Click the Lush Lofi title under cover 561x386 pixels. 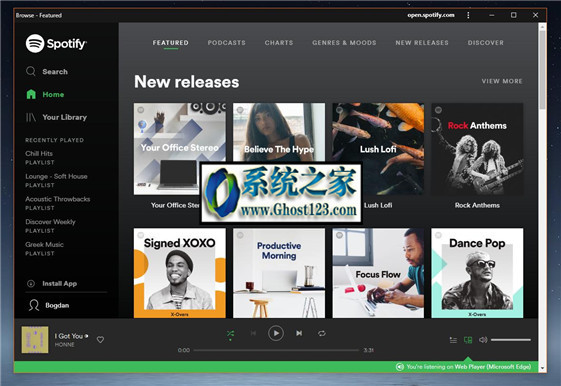378,205
